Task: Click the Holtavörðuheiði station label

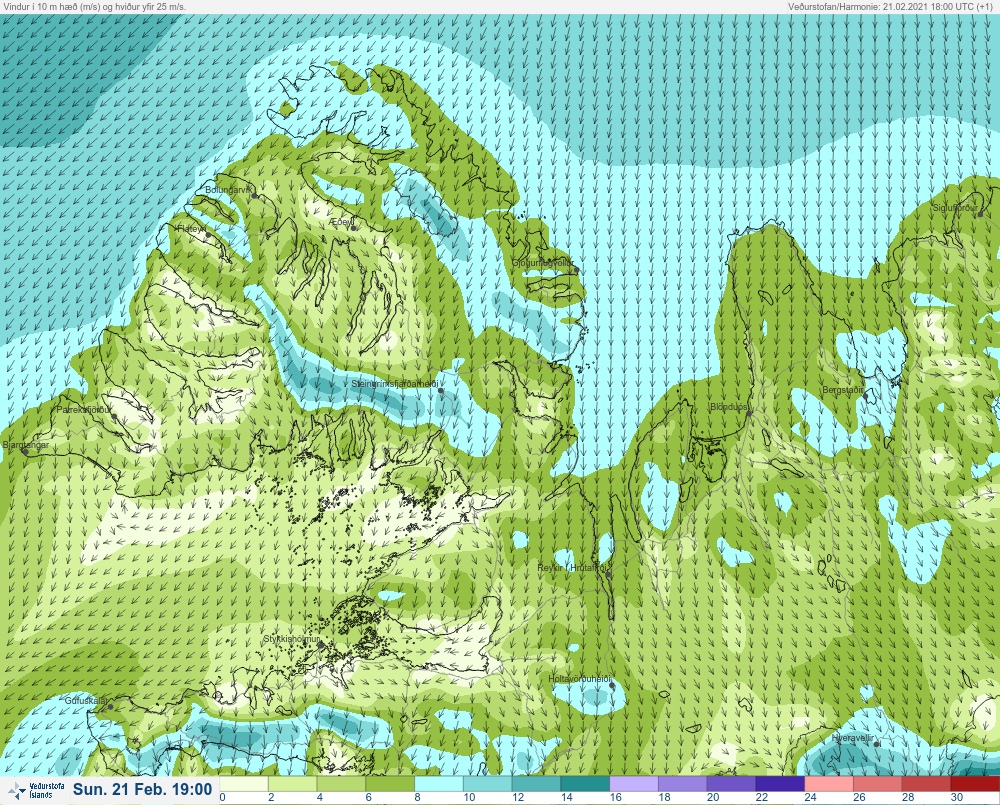Action: [580, 679]
